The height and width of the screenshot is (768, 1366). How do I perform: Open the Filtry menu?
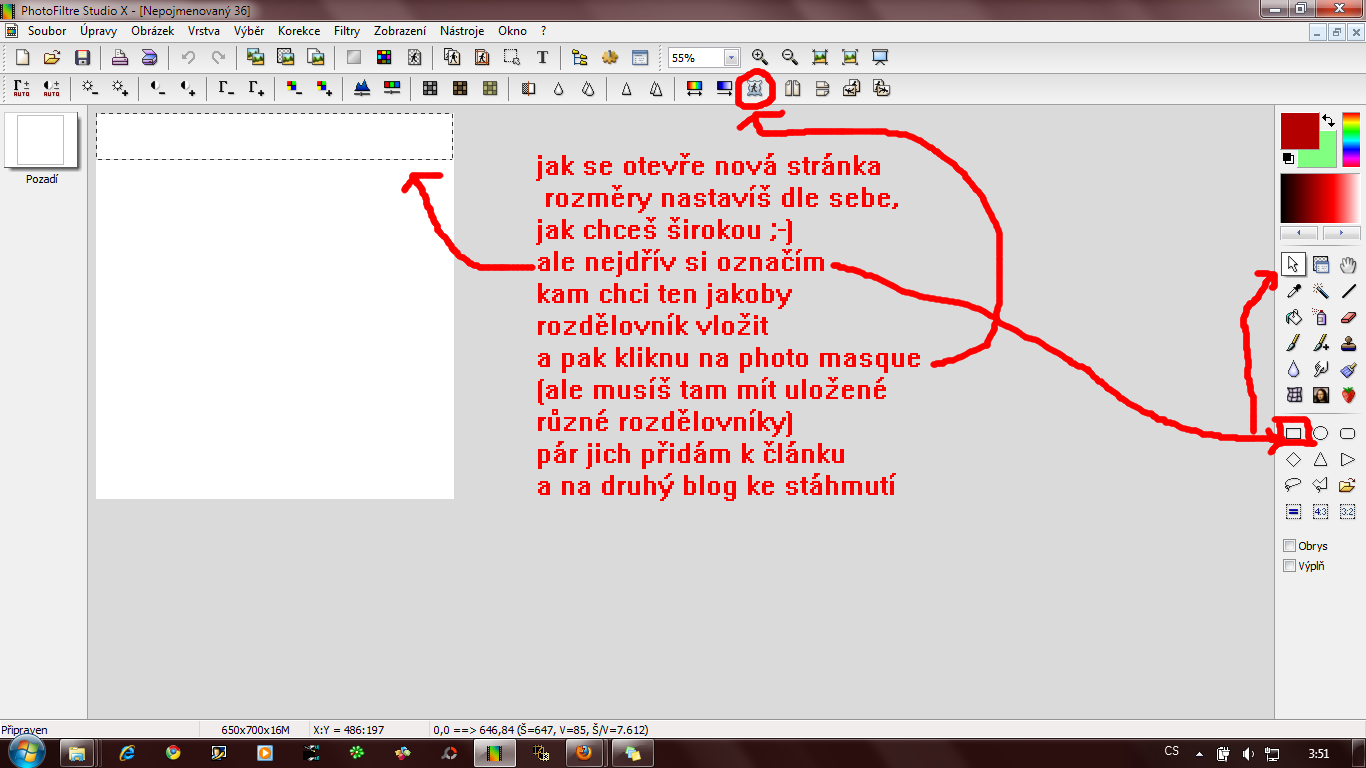[x=347, y=31]
